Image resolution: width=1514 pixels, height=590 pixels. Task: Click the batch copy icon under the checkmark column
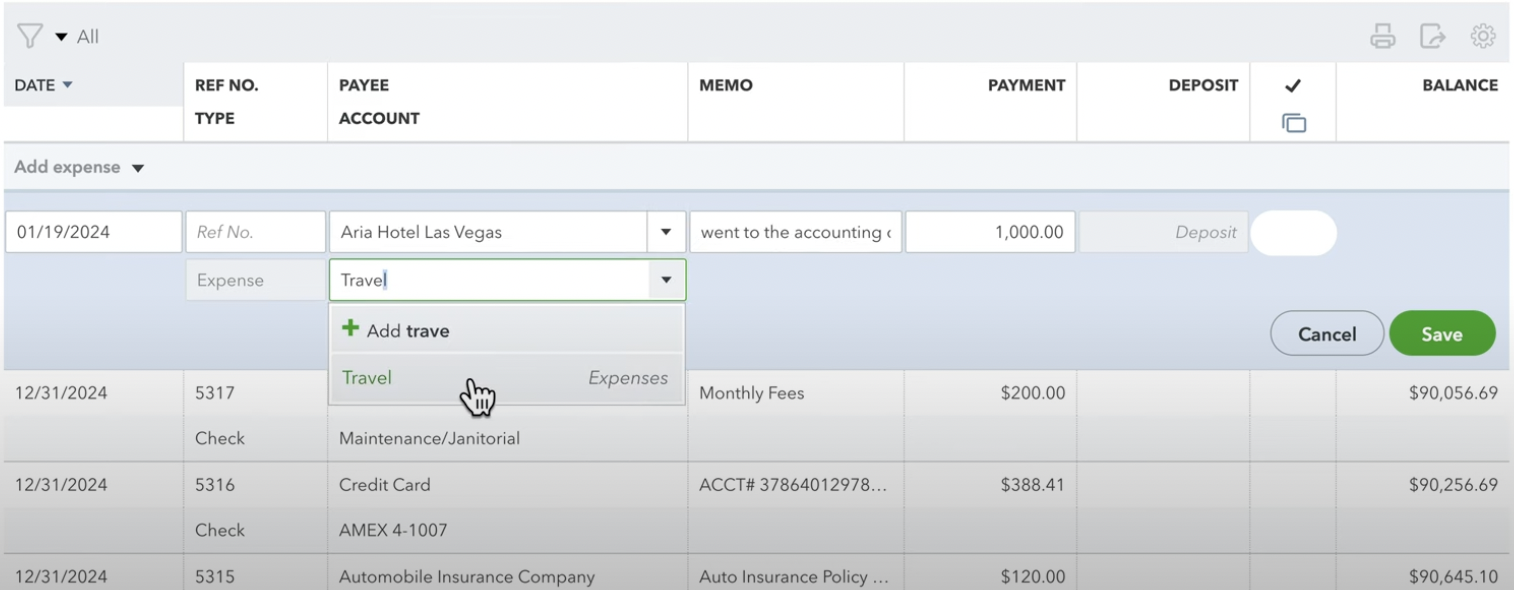coord(1294,121)
